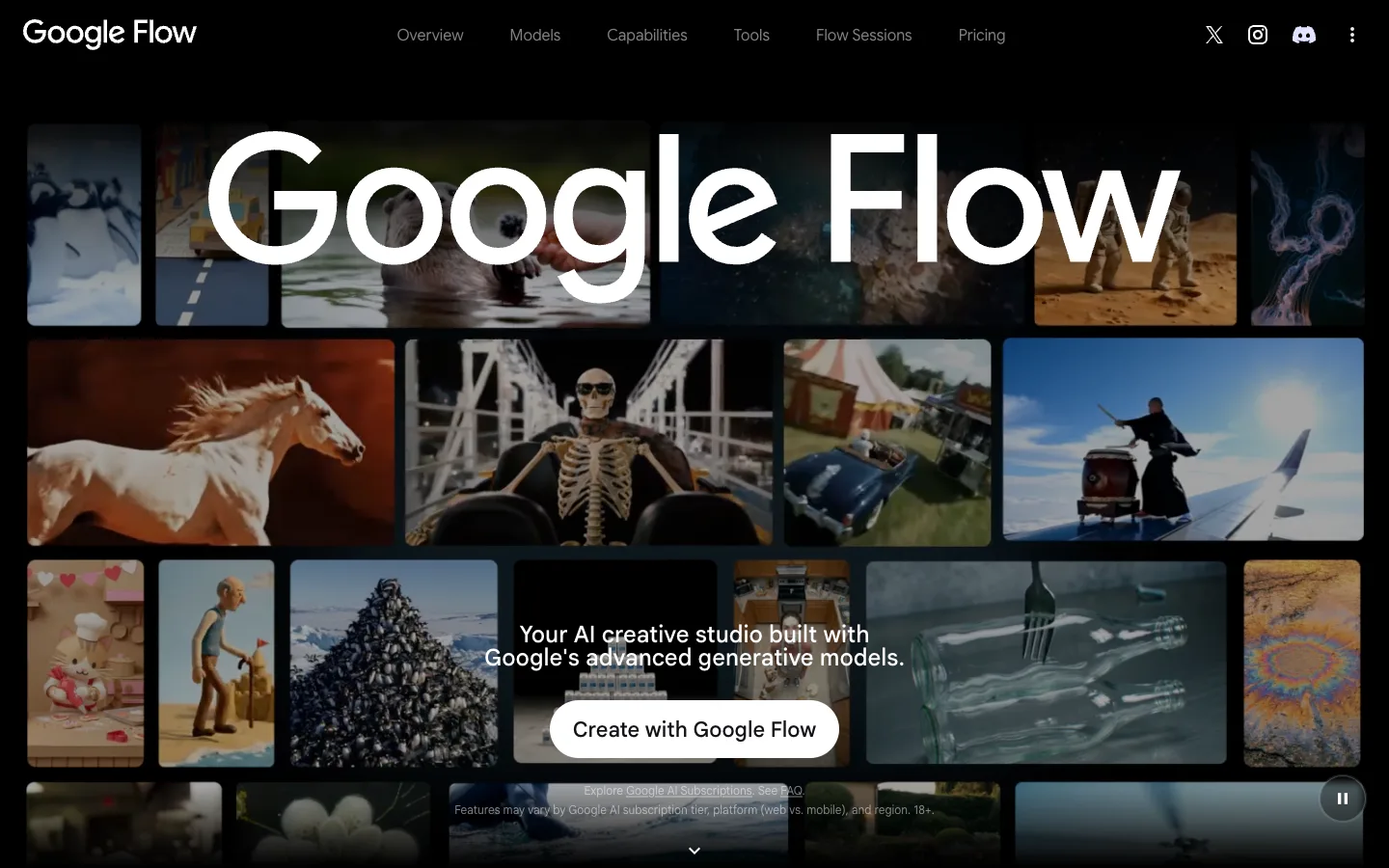Select the rainbow oil slick thumbnail
The width and height of the screenshot is (1389, 868).
1302,664
